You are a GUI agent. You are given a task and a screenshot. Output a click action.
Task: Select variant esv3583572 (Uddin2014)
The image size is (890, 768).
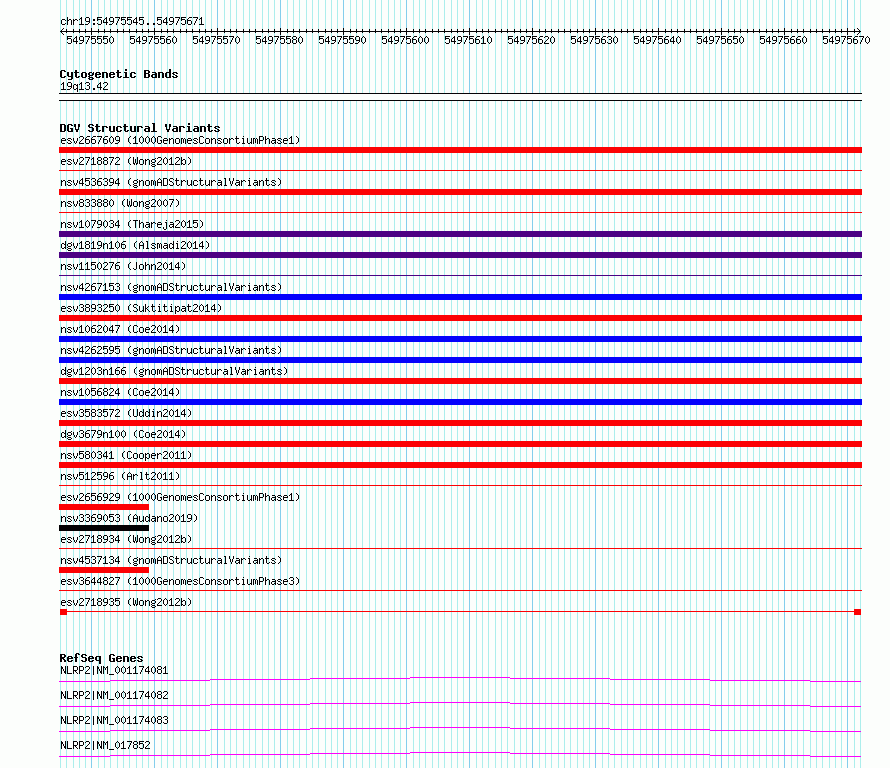[126, 413]
